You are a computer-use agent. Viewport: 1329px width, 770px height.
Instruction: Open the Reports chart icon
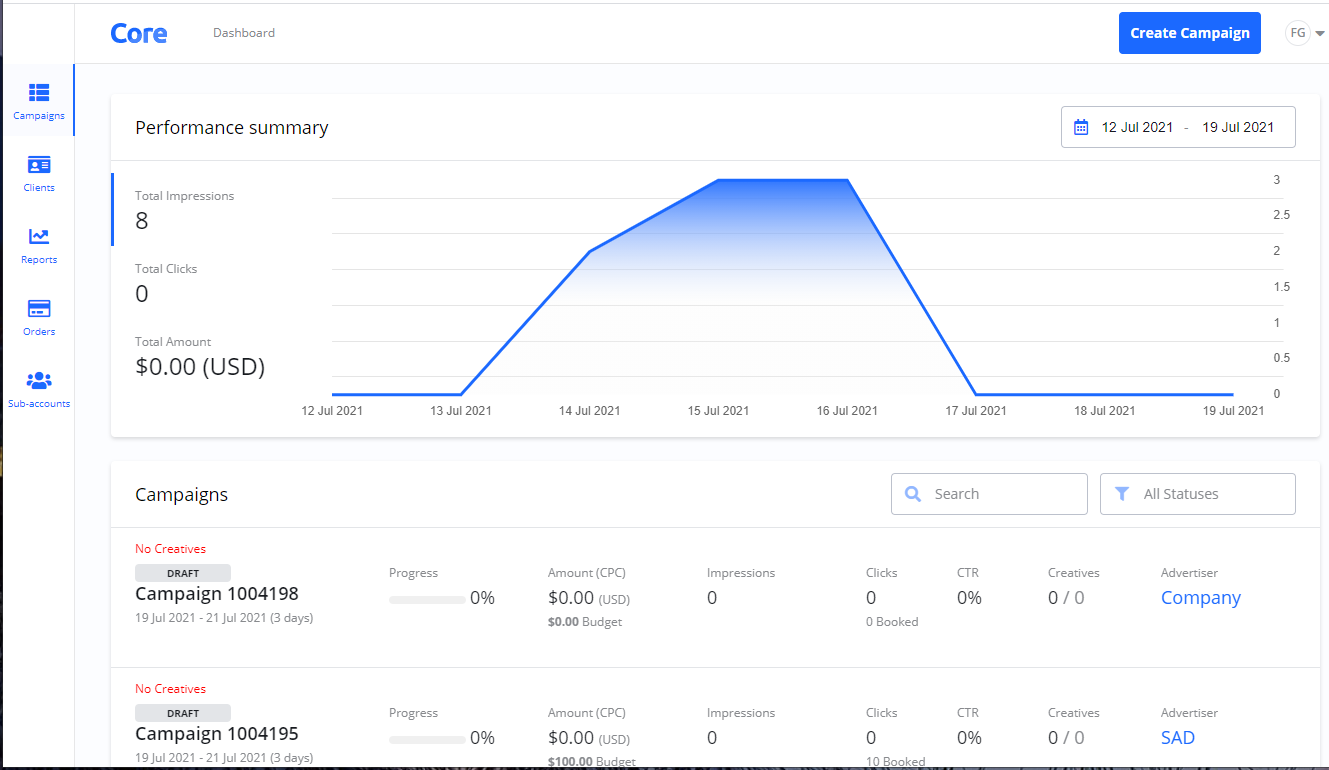tap(39, 237)
